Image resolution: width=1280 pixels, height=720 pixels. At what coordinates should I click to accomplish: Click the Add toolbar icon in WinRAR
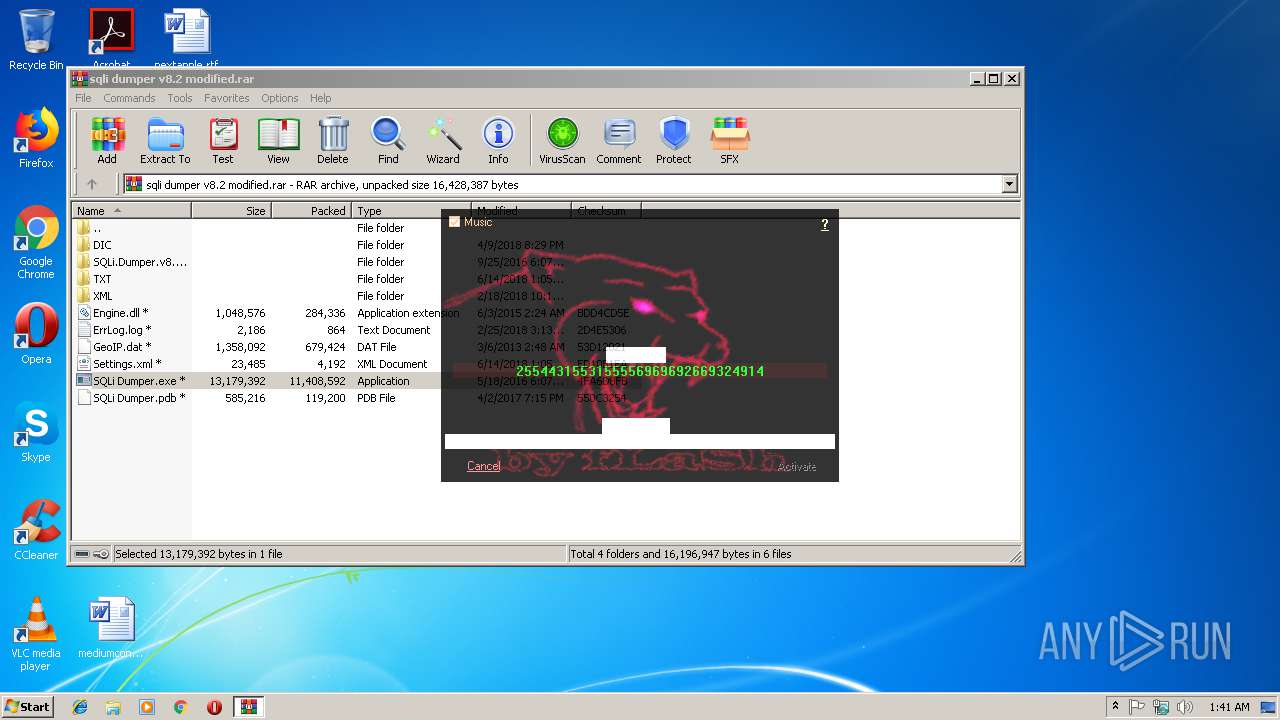107,141
